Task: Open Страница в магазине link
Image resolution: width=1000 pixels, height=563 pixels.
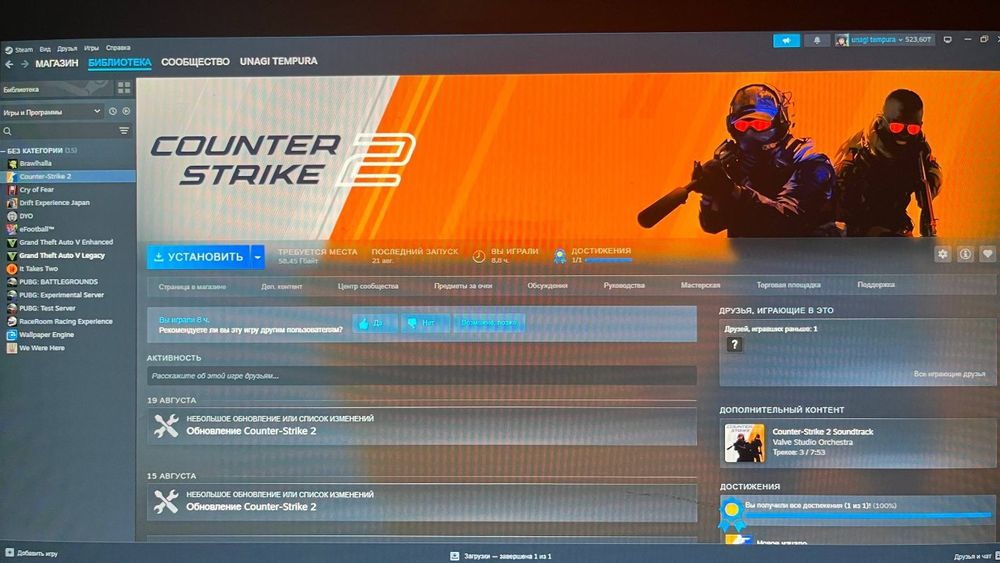Action: 192,287
